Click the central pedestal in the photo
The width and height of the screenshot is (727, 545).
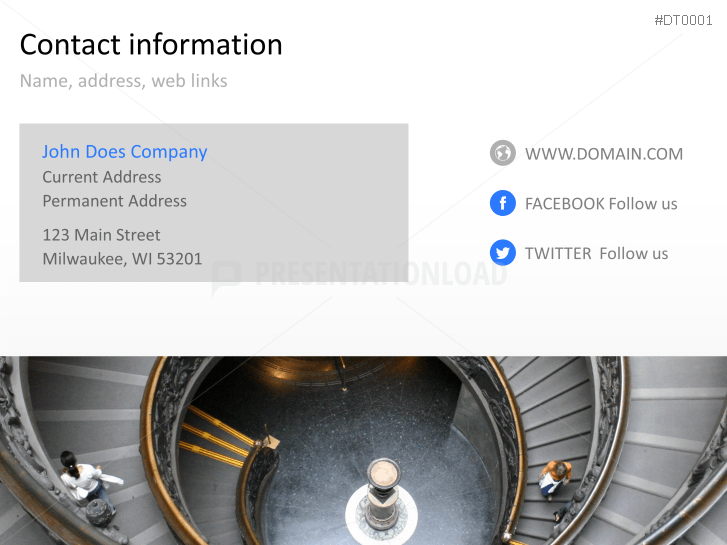383,494
